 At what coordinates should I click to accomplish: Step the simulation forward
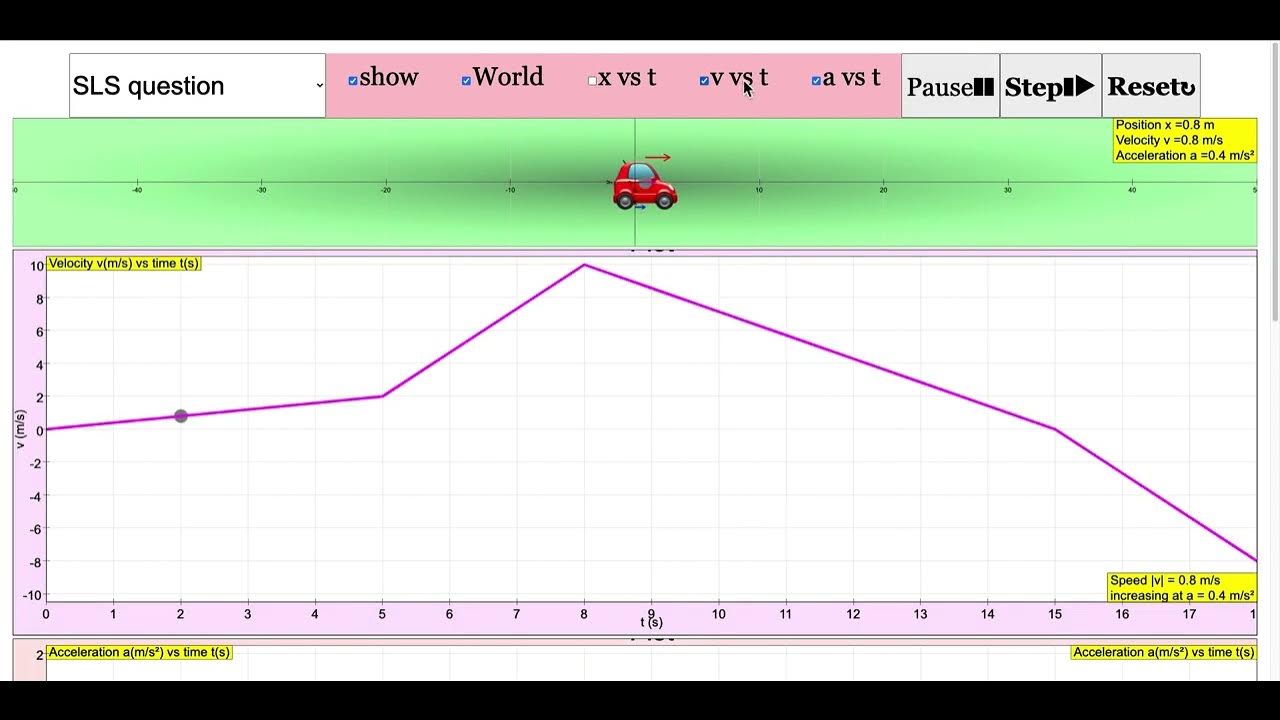click(x=1050, y=86)
